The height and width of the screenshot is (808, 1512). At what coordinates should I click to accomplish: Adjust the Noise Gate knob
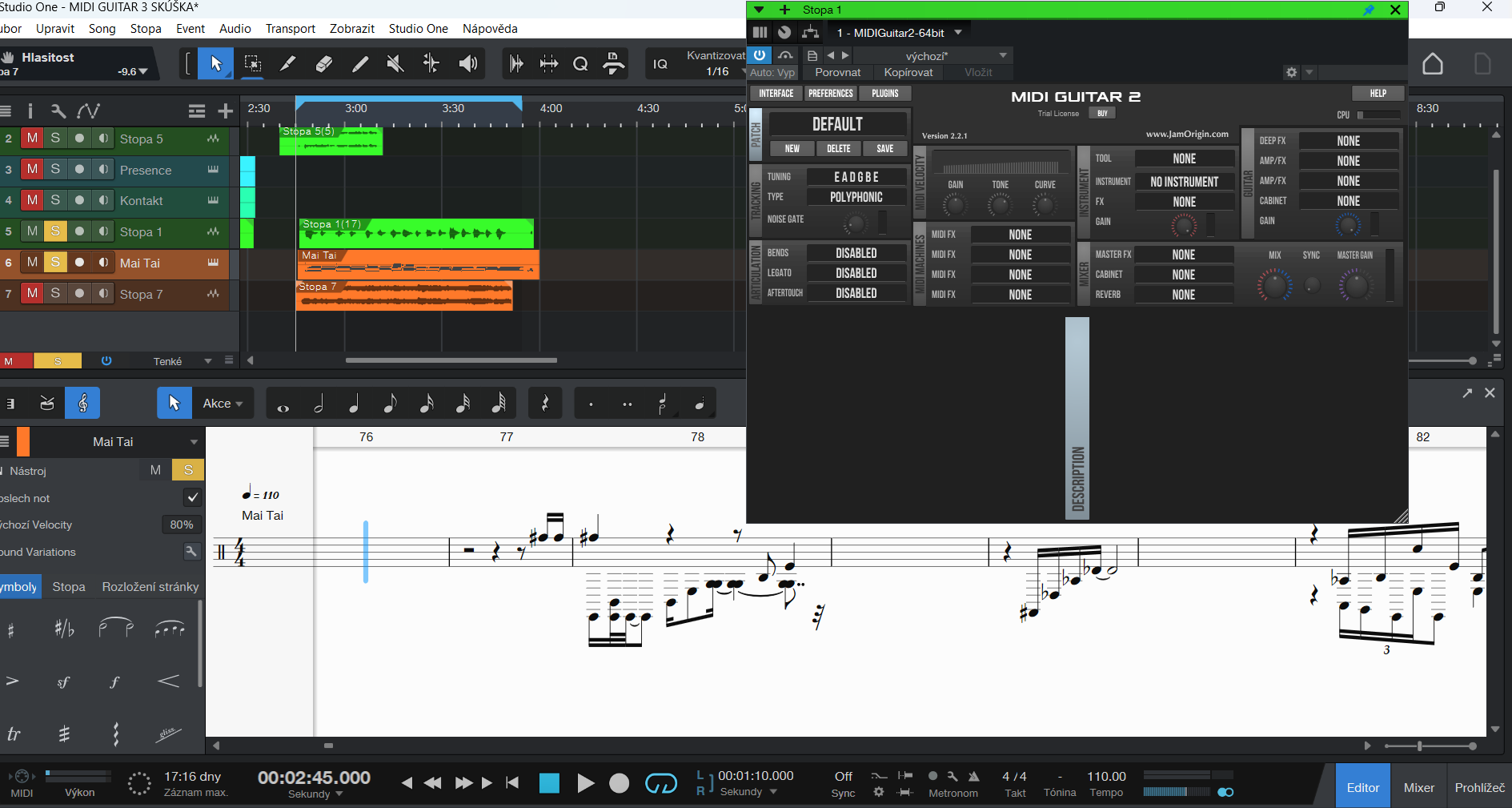coord(855,223)
